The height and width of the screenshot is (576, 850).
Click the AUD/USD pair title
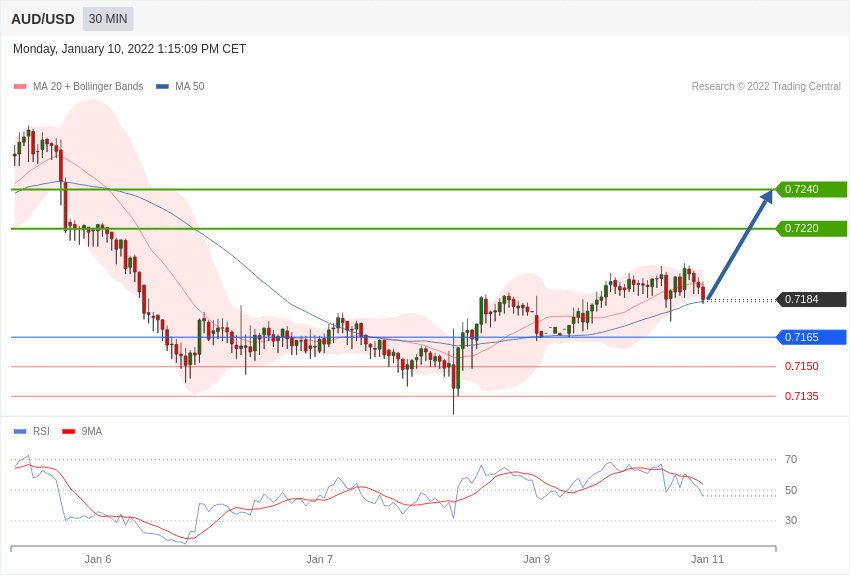click(x=43, y=20)
